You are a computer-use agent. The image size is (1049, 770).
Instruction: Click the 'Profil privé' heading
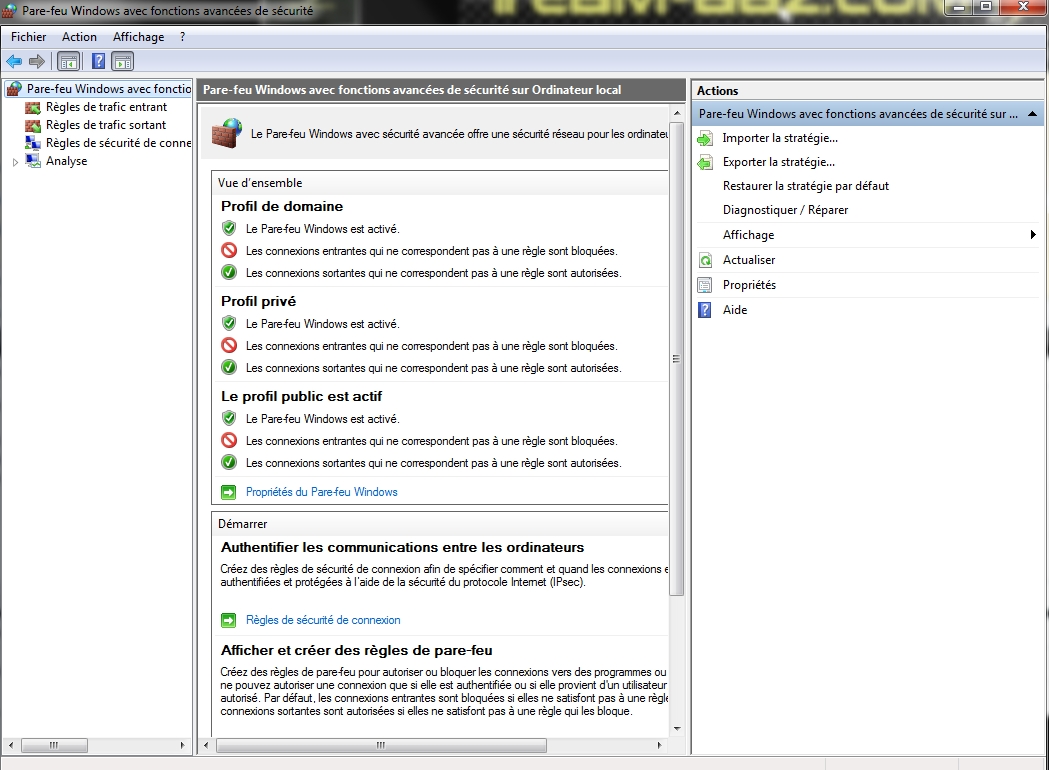[258, 302]
